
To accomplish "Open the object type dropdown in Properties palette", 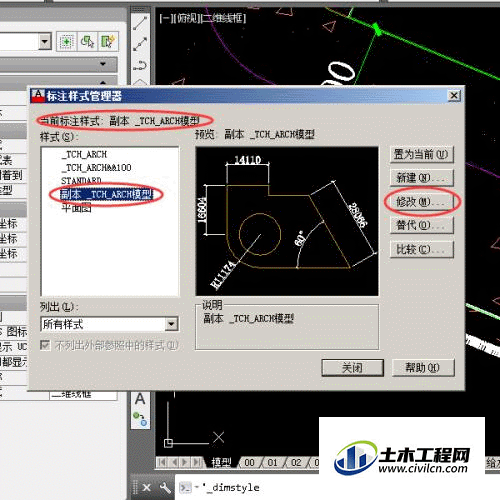I will pyautogui.click(x=44, y=42).
